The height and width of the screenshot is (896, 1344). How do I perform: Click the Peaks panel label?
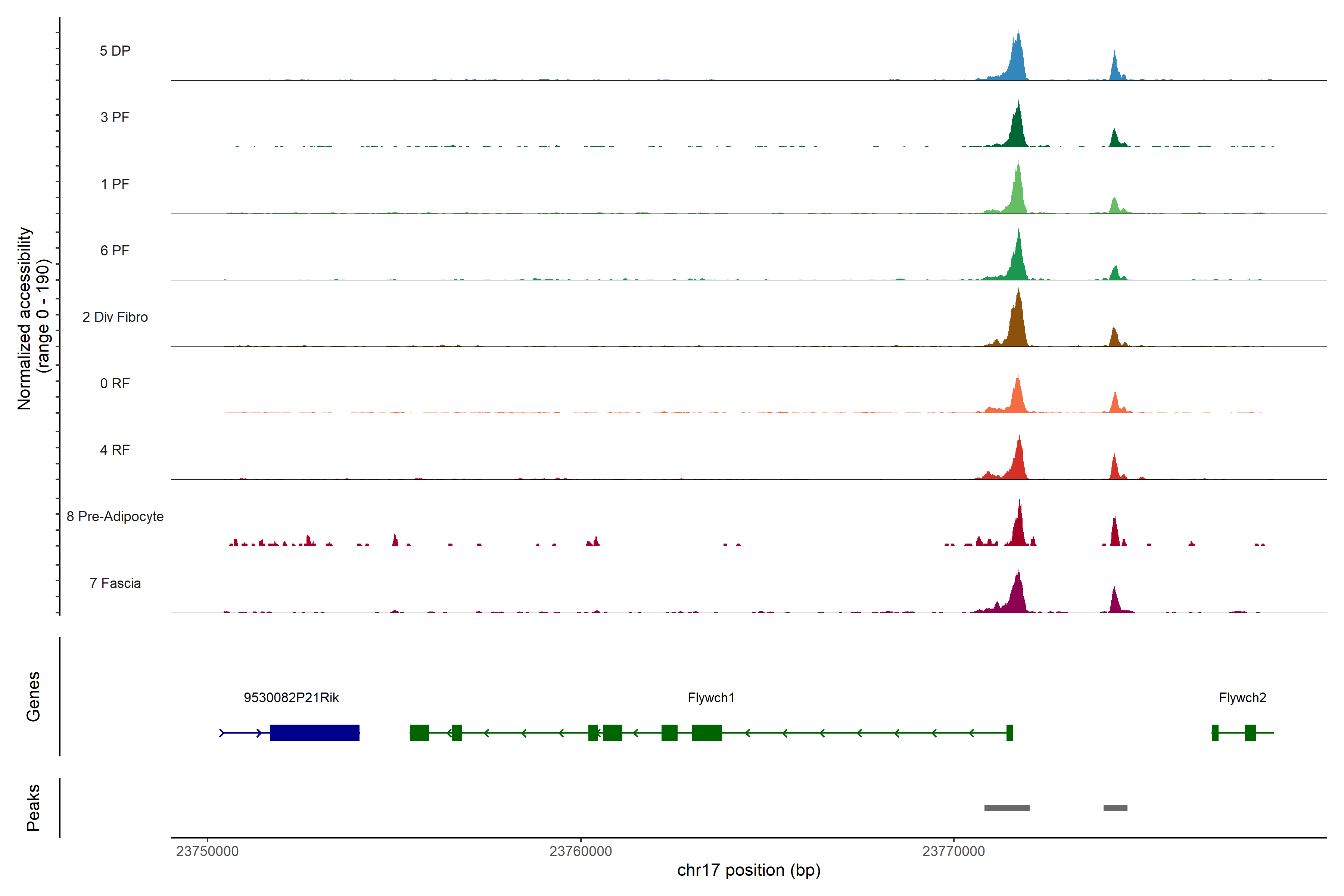33,807
